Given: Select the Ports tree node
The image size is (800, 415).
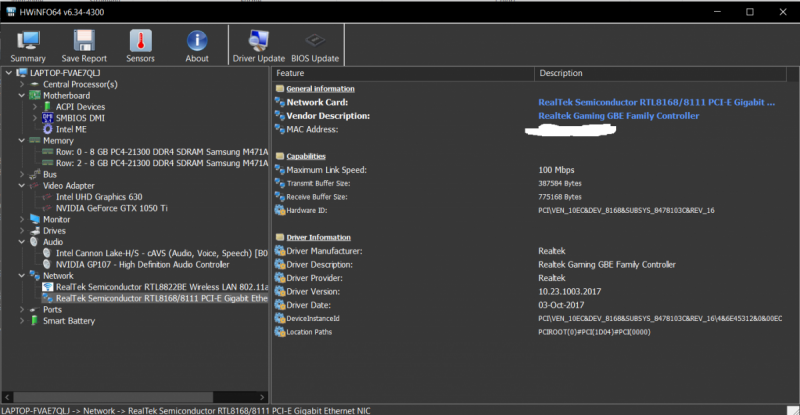Looking at the screenshot, I should 52,309.
